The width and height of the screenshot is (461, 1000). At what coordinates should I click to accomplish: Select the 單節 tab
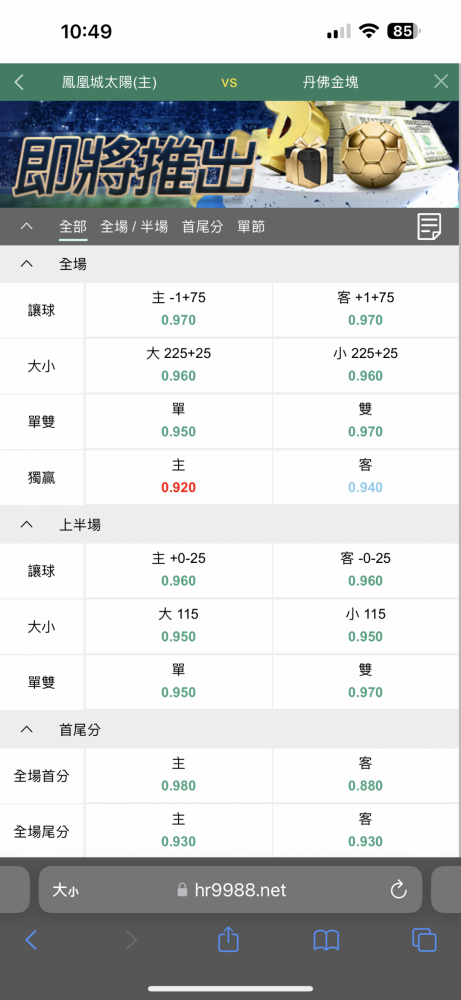pos(251,226)
